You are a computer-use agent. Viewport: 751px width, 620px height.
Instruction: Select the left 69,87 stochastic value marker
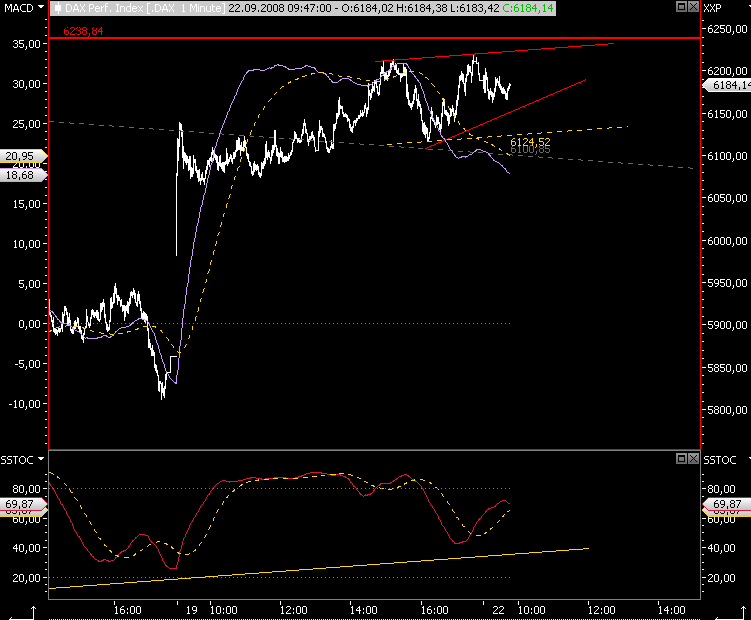tap(23, 504)
